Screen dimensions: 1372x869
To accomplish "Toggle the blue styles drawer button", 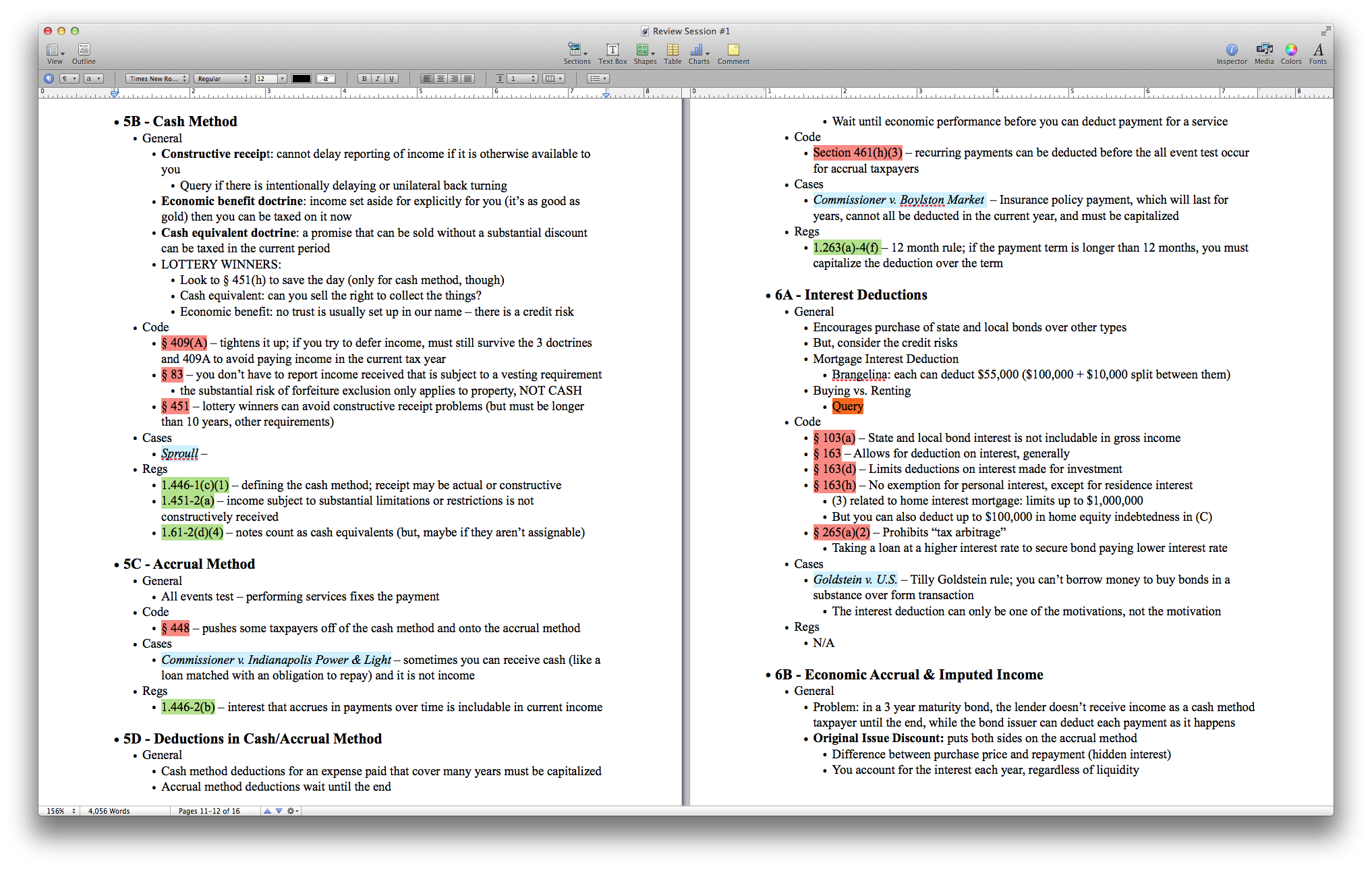I will point(49,79).
